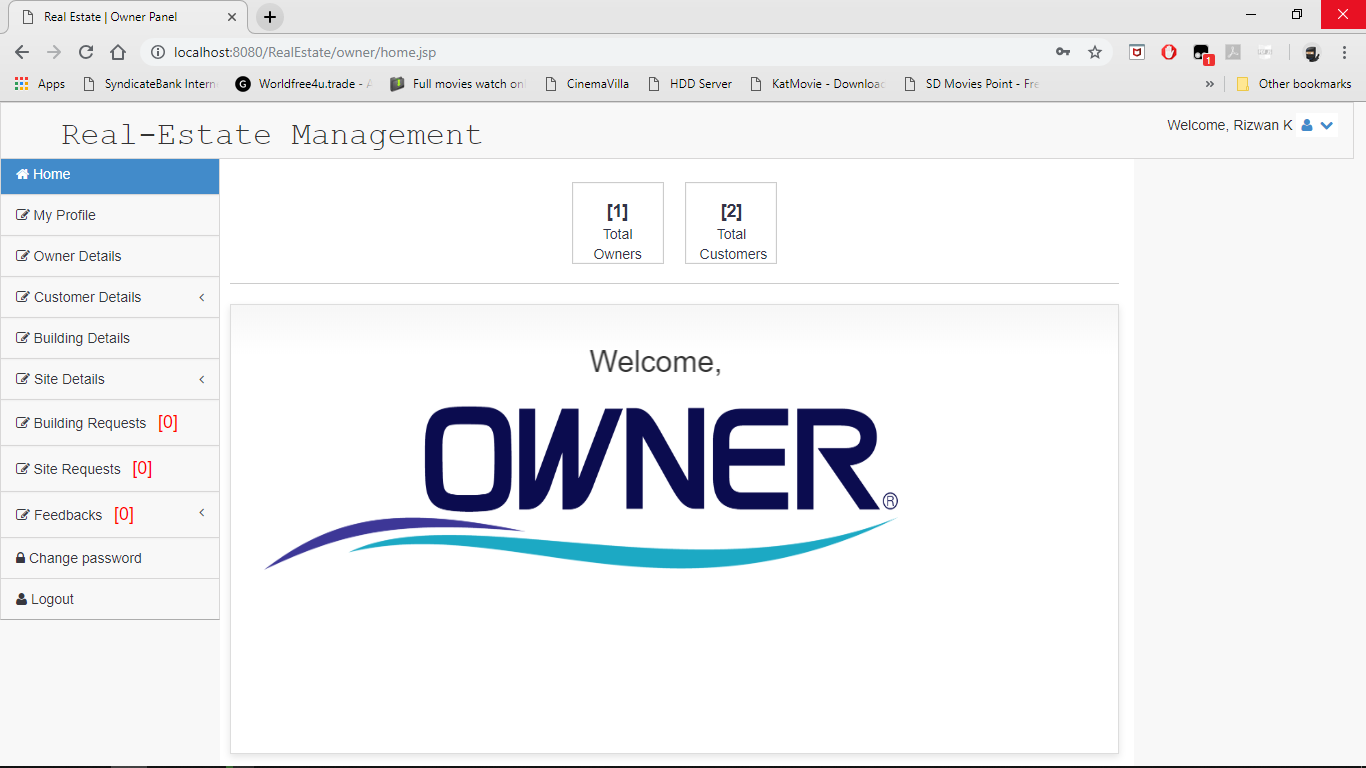Open the Other bookmarks folder
This screenshot has height=768, width=1366.
tap(1294, 84)
